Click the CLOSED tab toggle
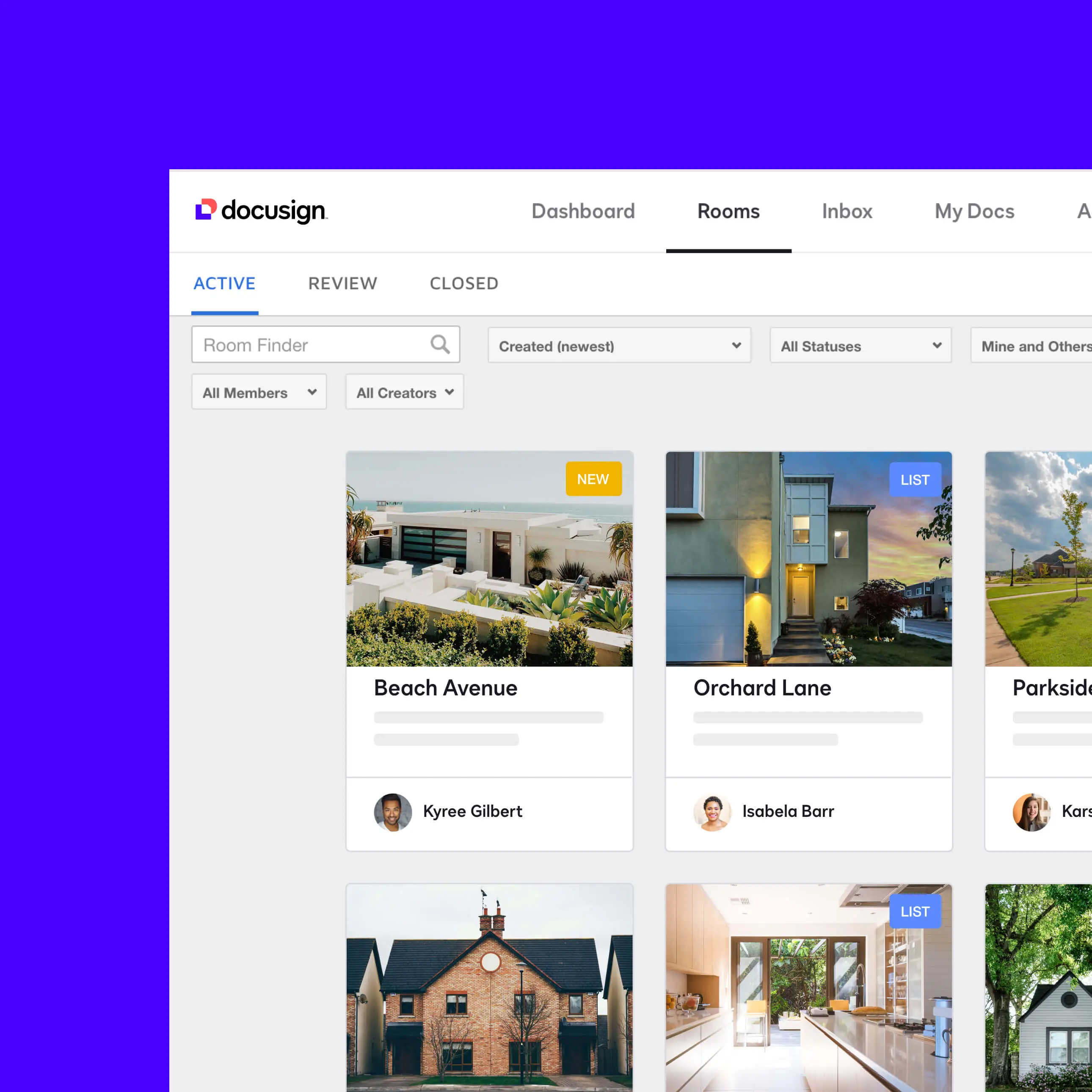Image resolution: width=1092 pixels, height=1092 pixels. tap(464, 284)
